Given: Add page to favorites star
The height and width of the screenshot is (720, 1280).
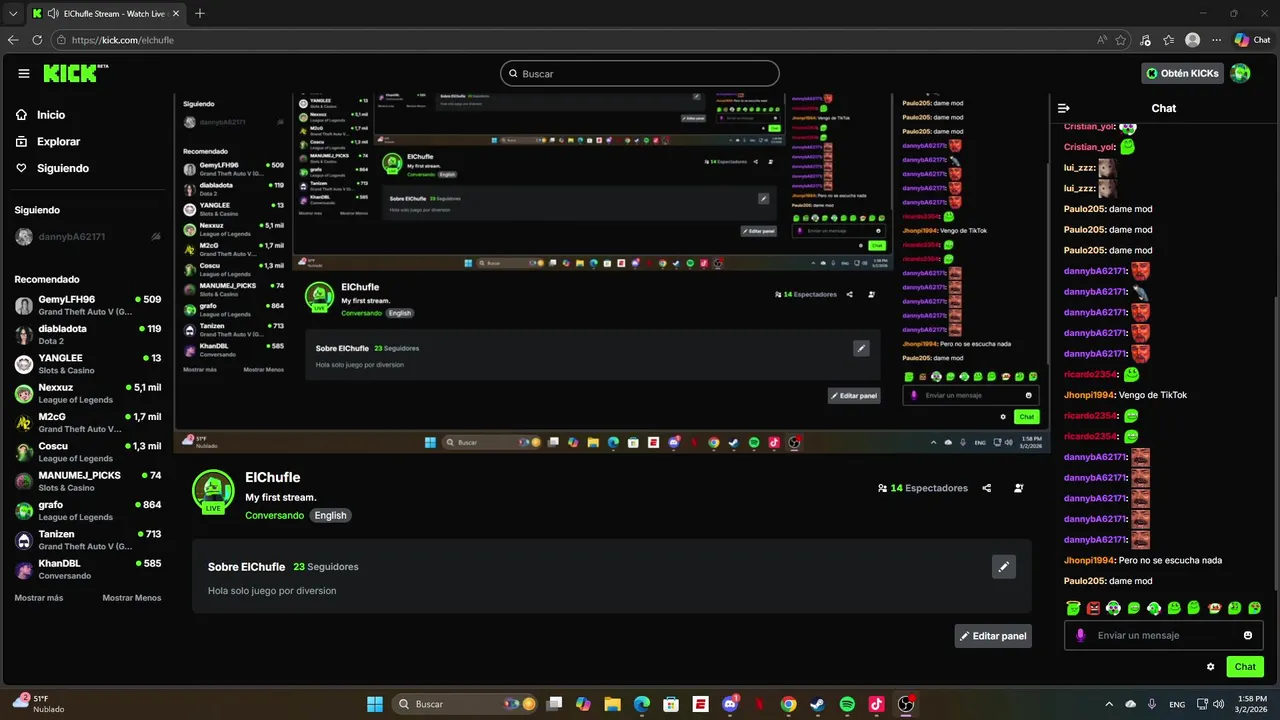Looking at the screenshot, I should coord(1121,40).
